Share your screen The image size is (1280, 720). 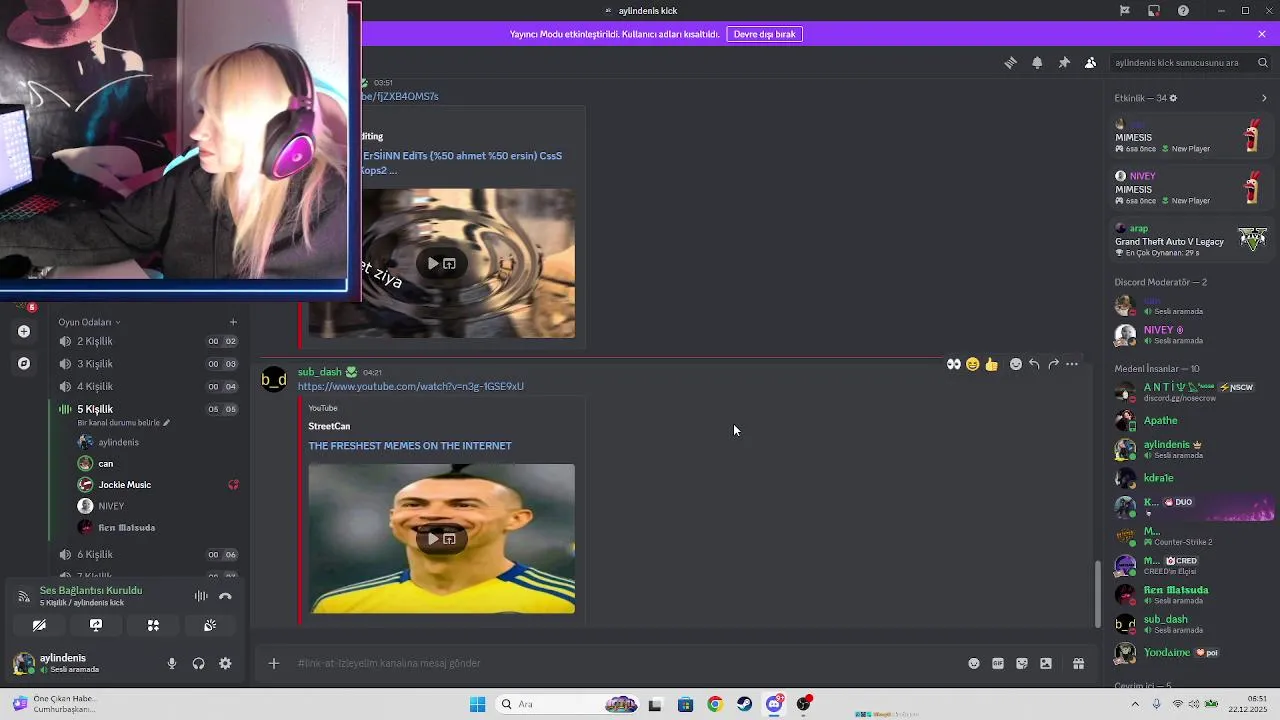[96, 625]
